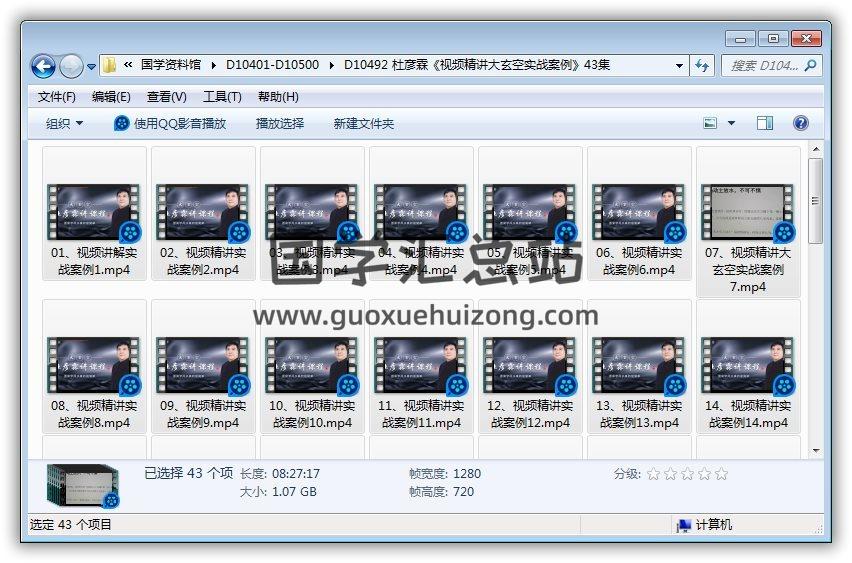Click the Forward navigation arrow button

pos(71,66)
